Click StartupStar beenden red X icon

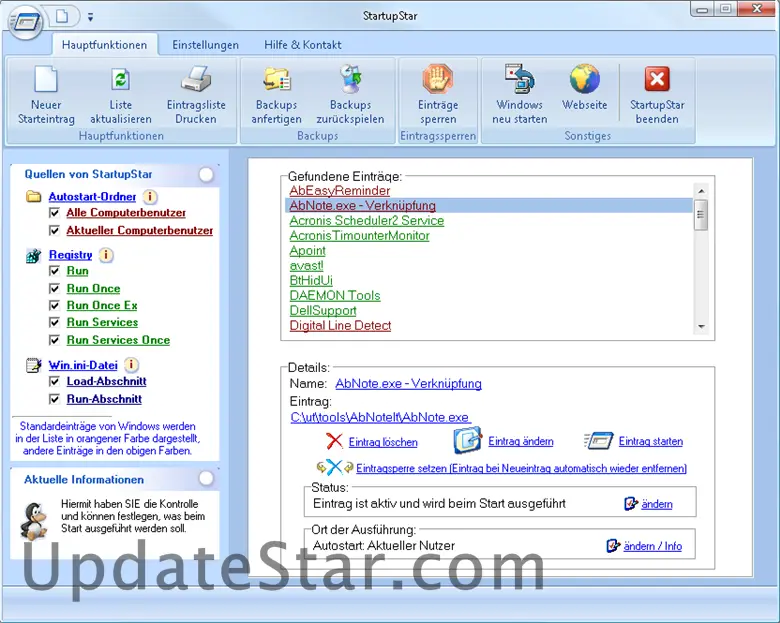tap(657, 79)
